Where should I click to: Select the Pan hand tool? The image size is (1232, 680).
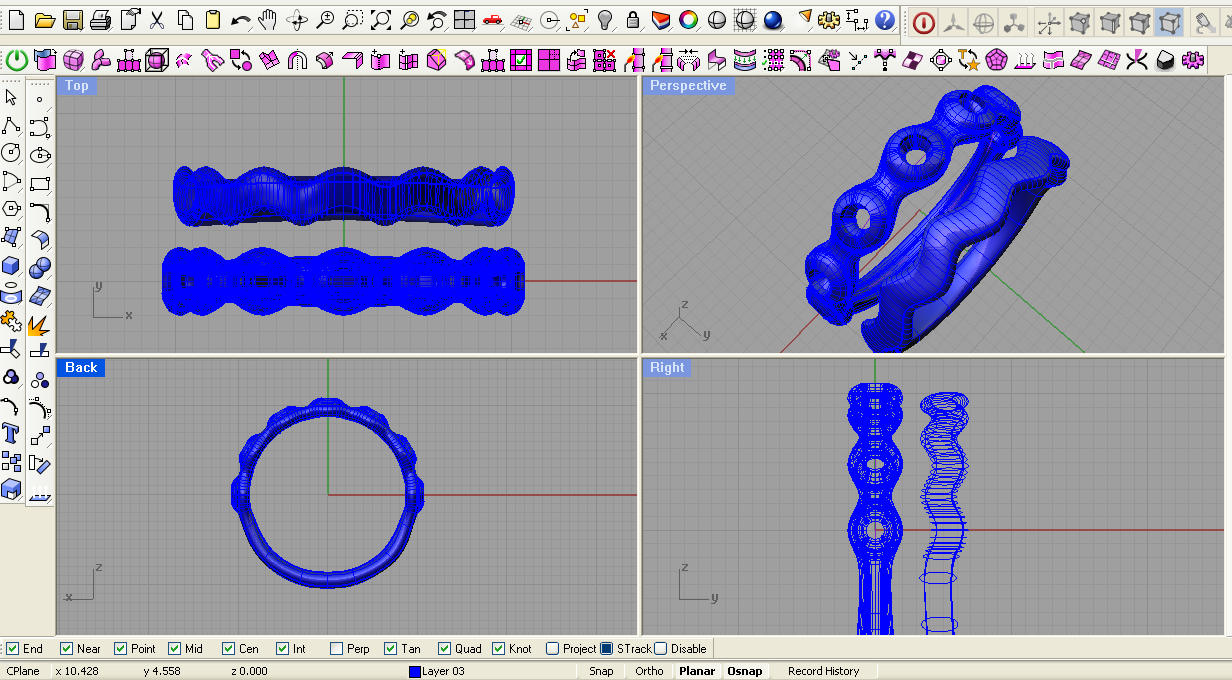coord(267,19)
